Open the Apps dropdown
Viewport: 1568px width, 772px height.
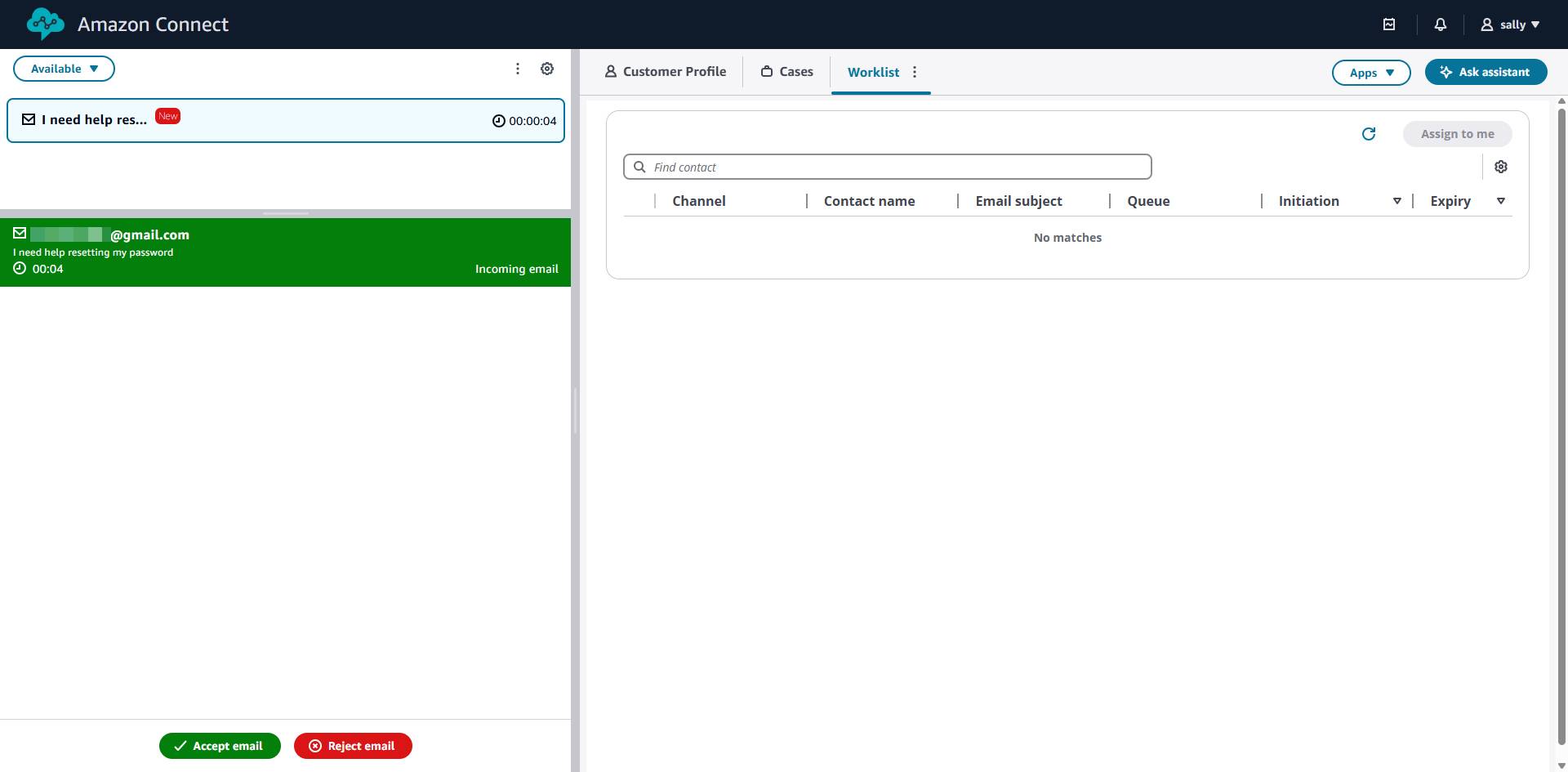click(1370, 72)
